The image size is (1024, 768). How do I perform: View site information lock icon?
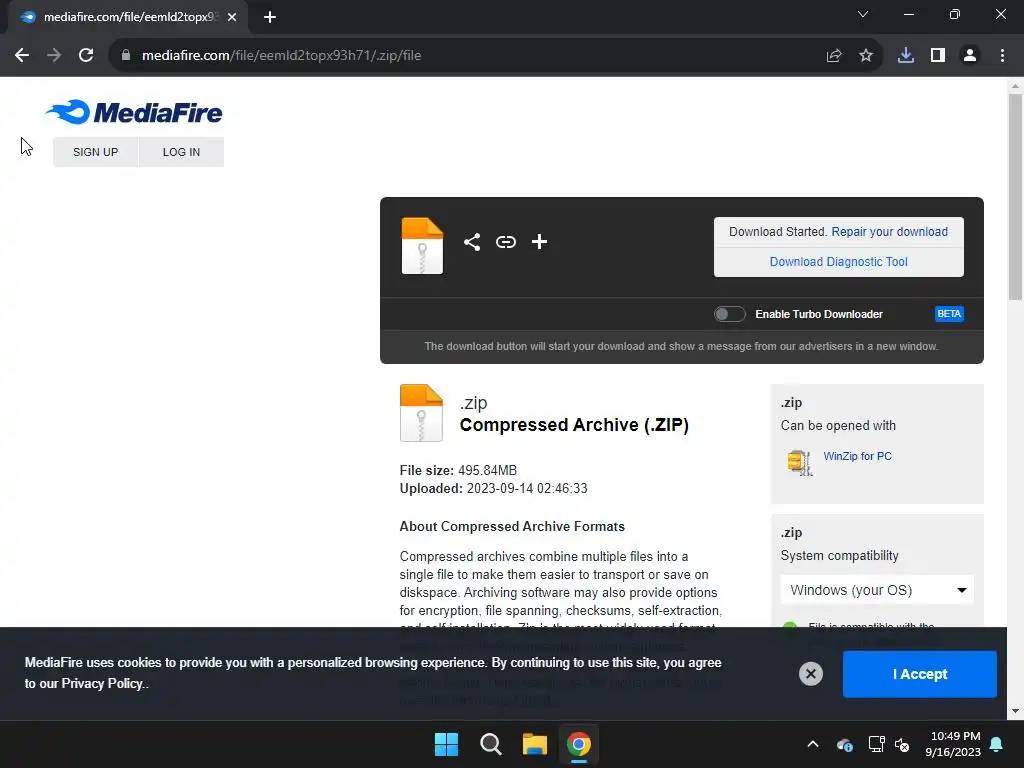(125, 56)
